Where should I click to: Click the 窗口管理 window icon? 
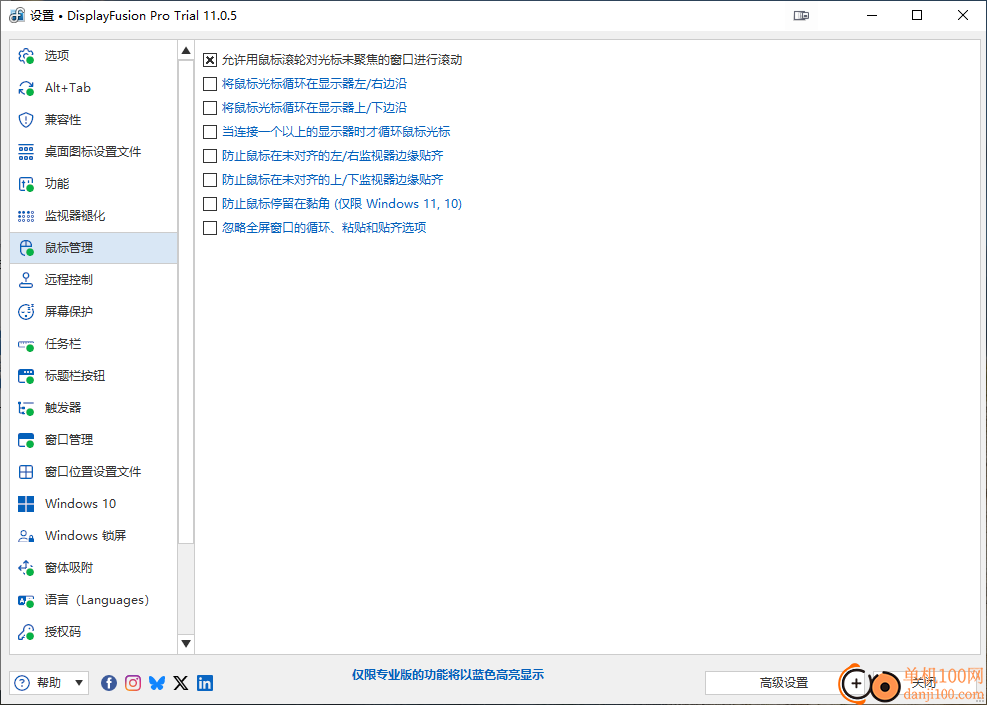pyautogui.click(x=26, y=440)
